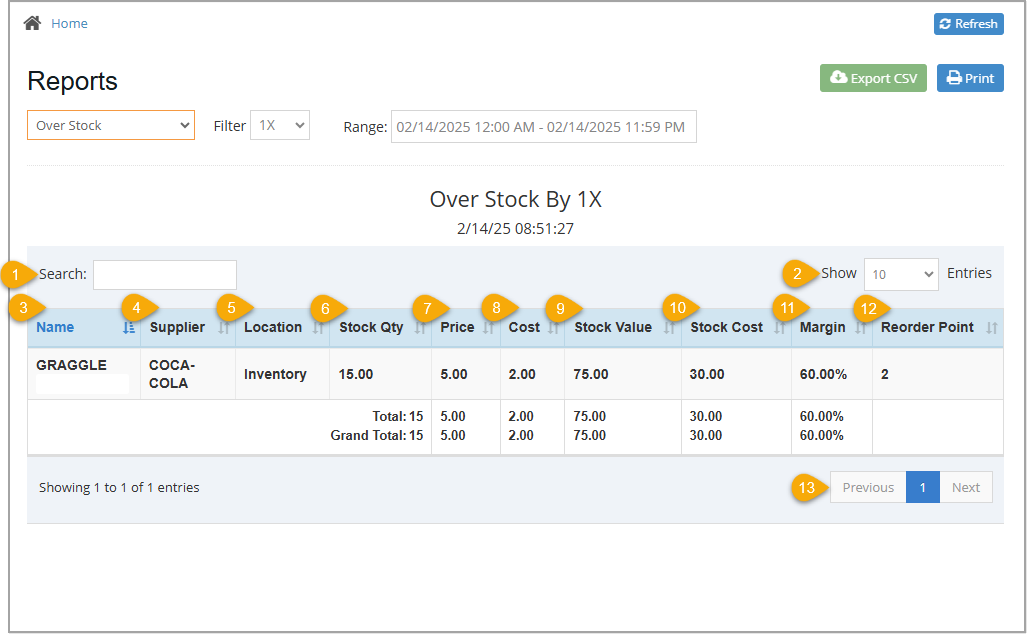Click the sort arrows on the Cost column
1028x635 pixels.
[555, 328]
